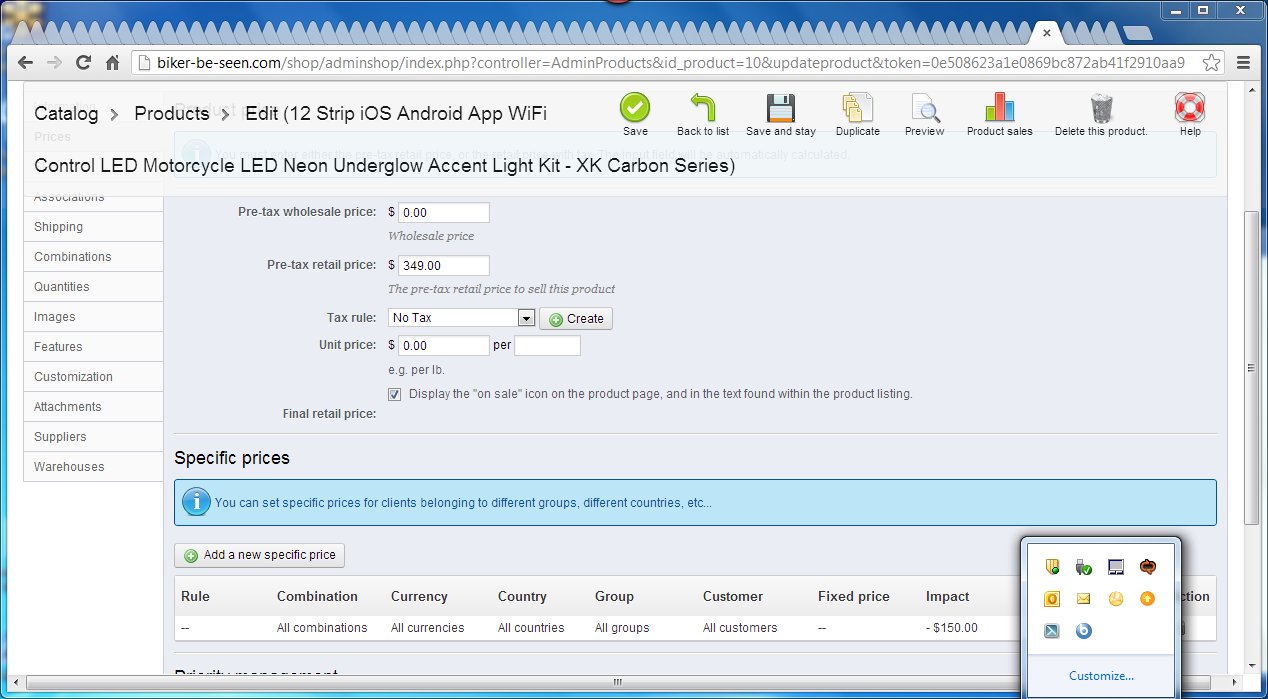
Task: Click the '- $150.00' impact value
Action: pos(952,628)
